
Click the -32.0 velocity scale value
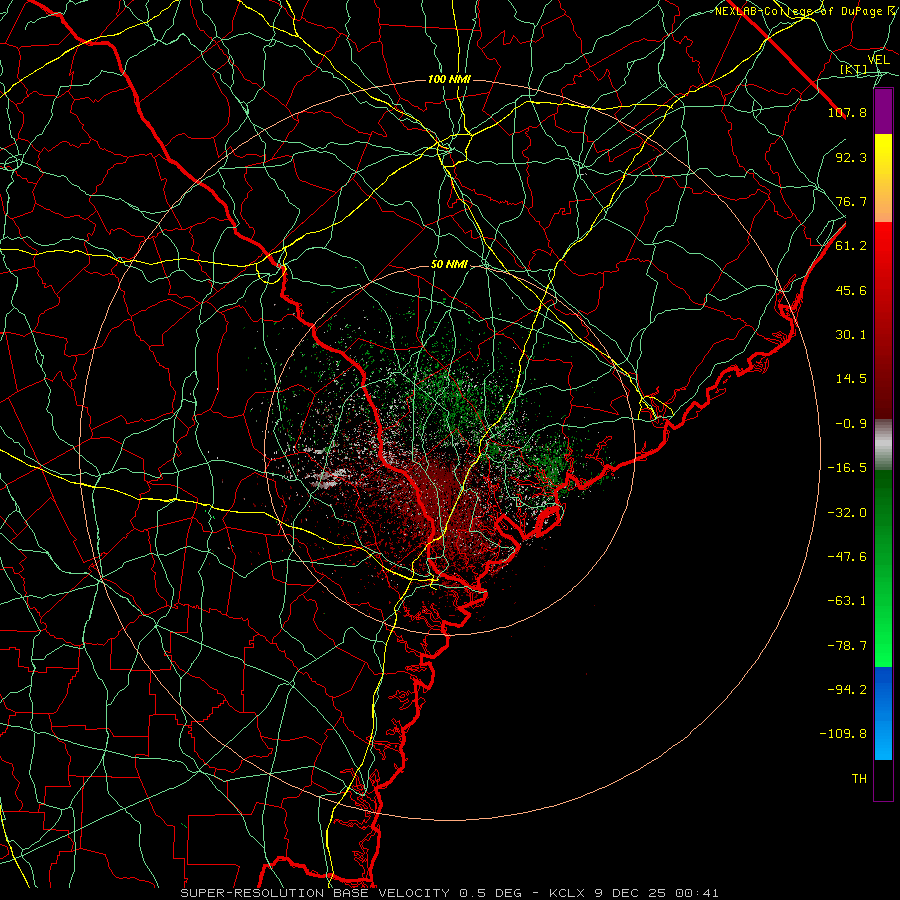847,513
